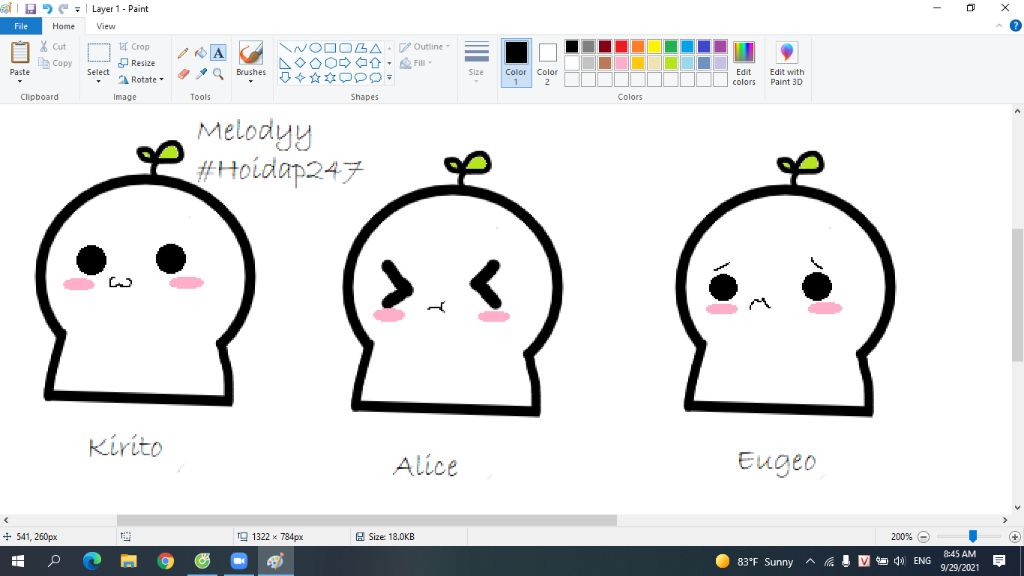This screenshot has height=576, width=1024.
Task: Open the shape Outline dropdown
Action: [x=424, y=46]
